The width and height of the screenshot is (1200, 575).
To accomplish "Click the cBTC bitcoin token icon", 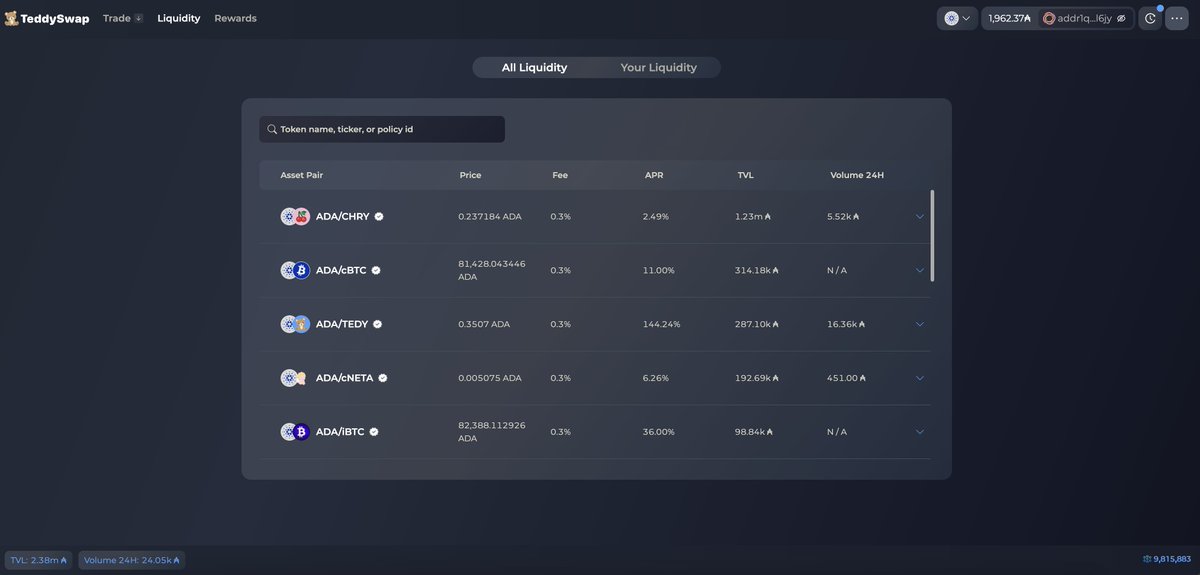I will tap(302, 270).
